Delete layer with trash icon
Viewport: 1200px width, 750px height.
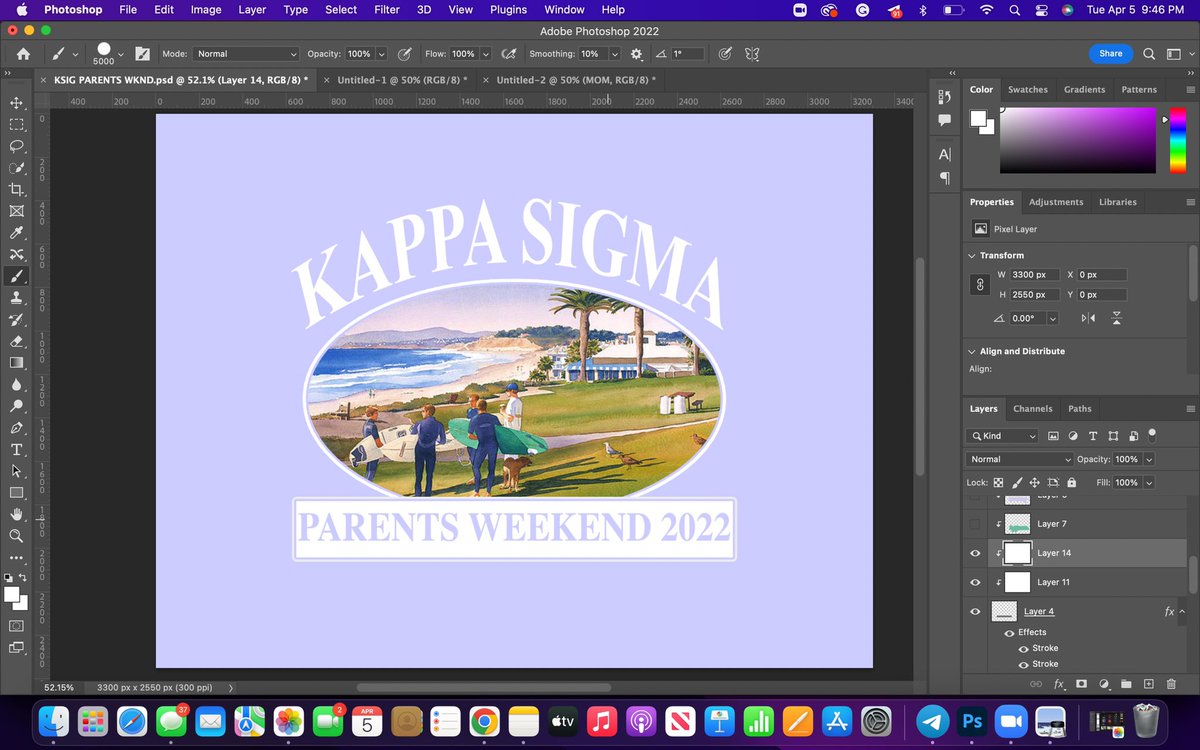tap(1171, 684)
